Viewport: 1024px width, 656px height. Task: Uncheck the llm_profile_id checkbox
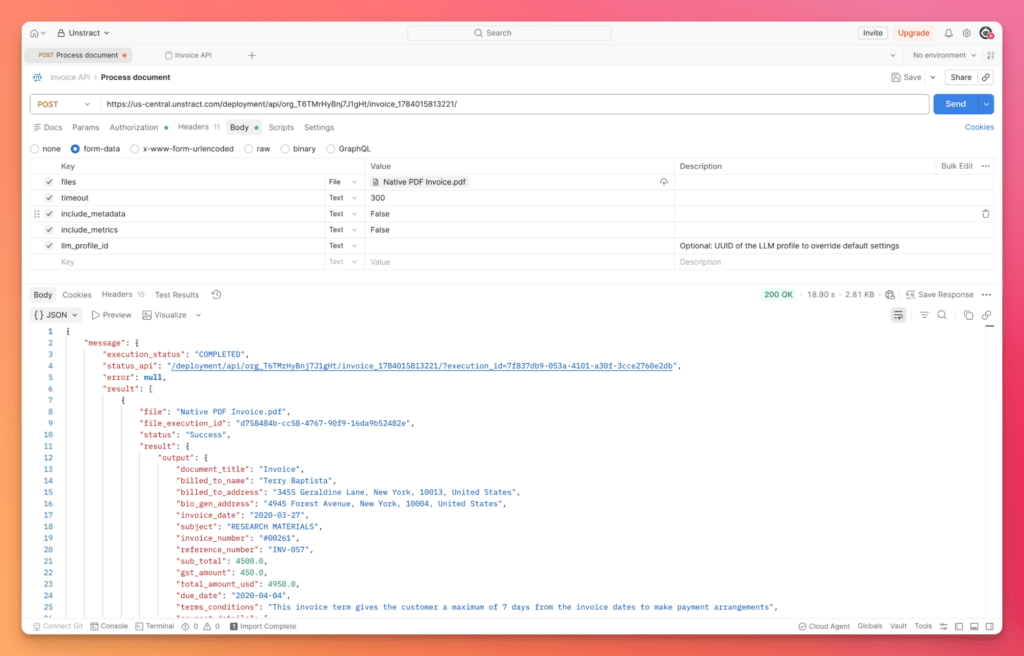(x=49, y=246)
